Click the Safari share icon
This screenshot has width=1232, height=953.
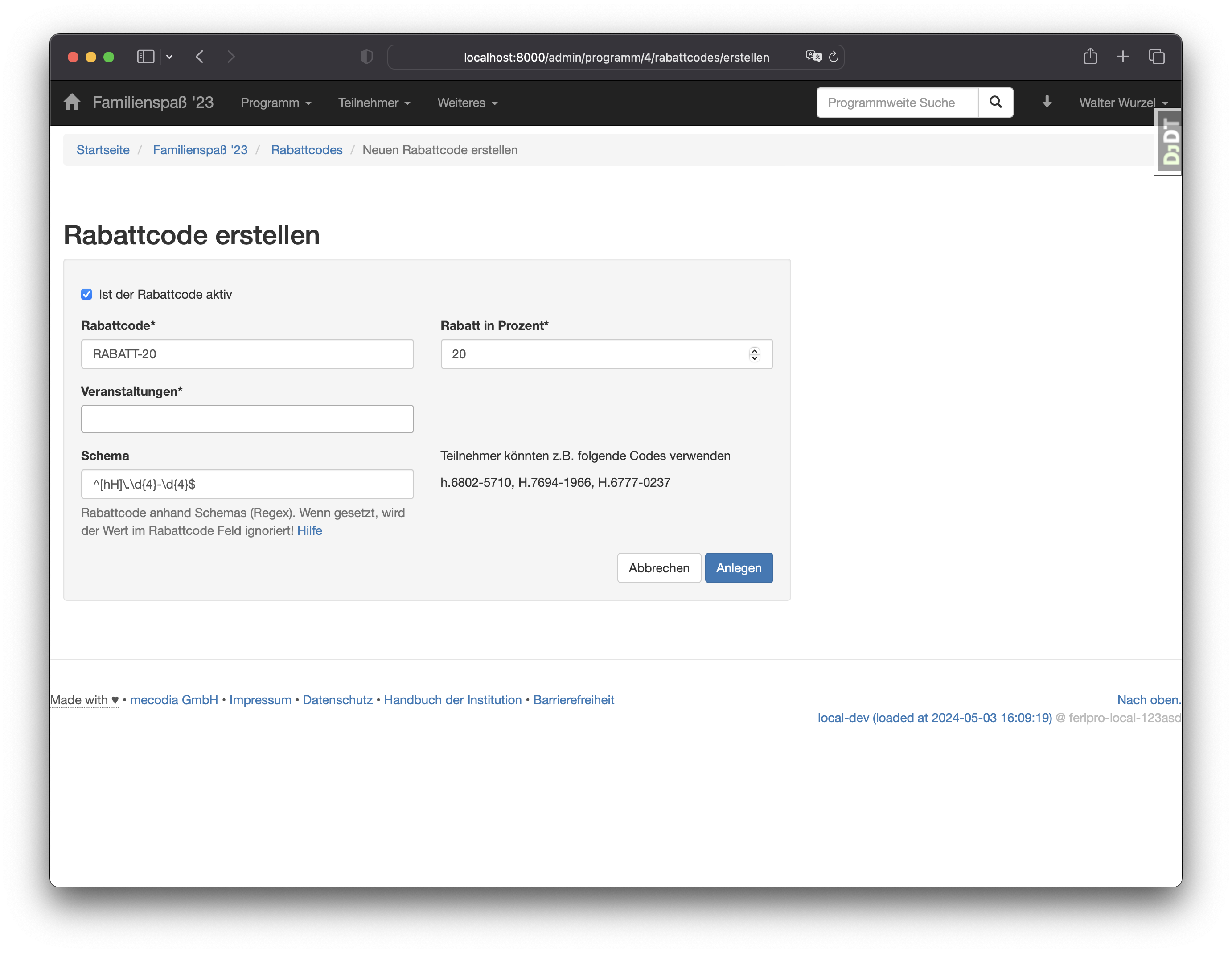(1090, 57)
